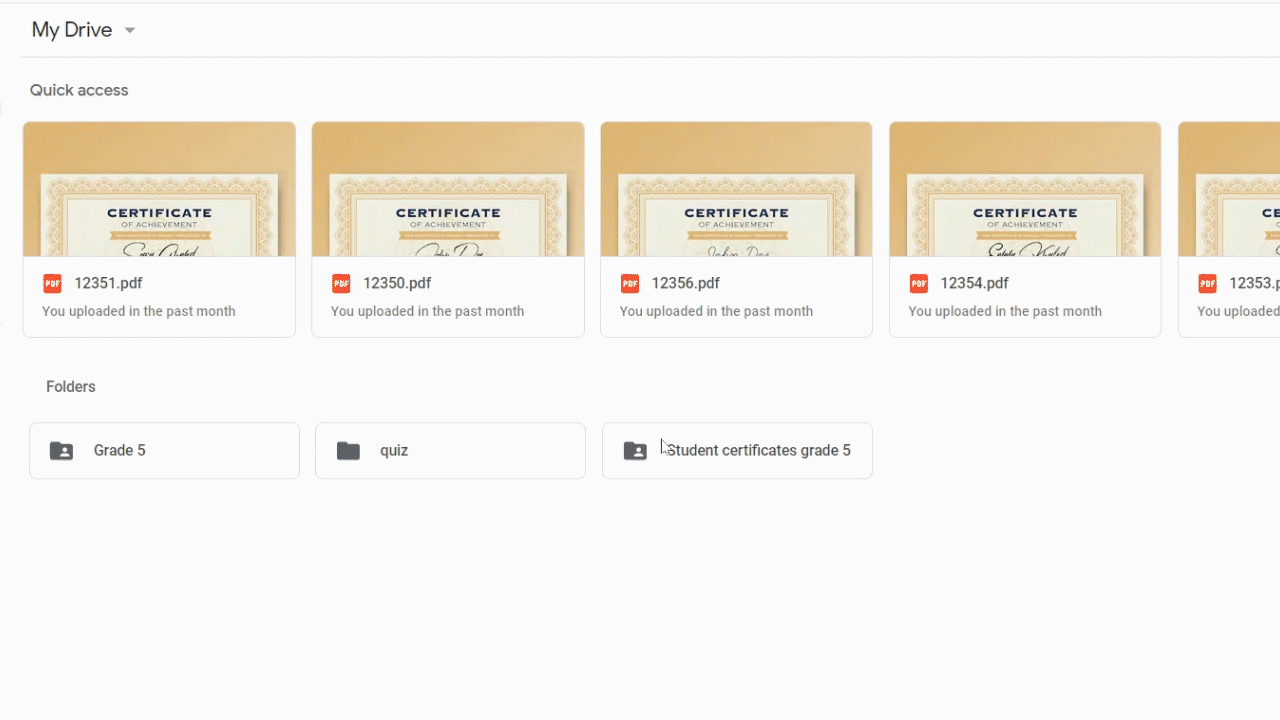
Task: Select the 12356.pdf file name
Action: 686,283
